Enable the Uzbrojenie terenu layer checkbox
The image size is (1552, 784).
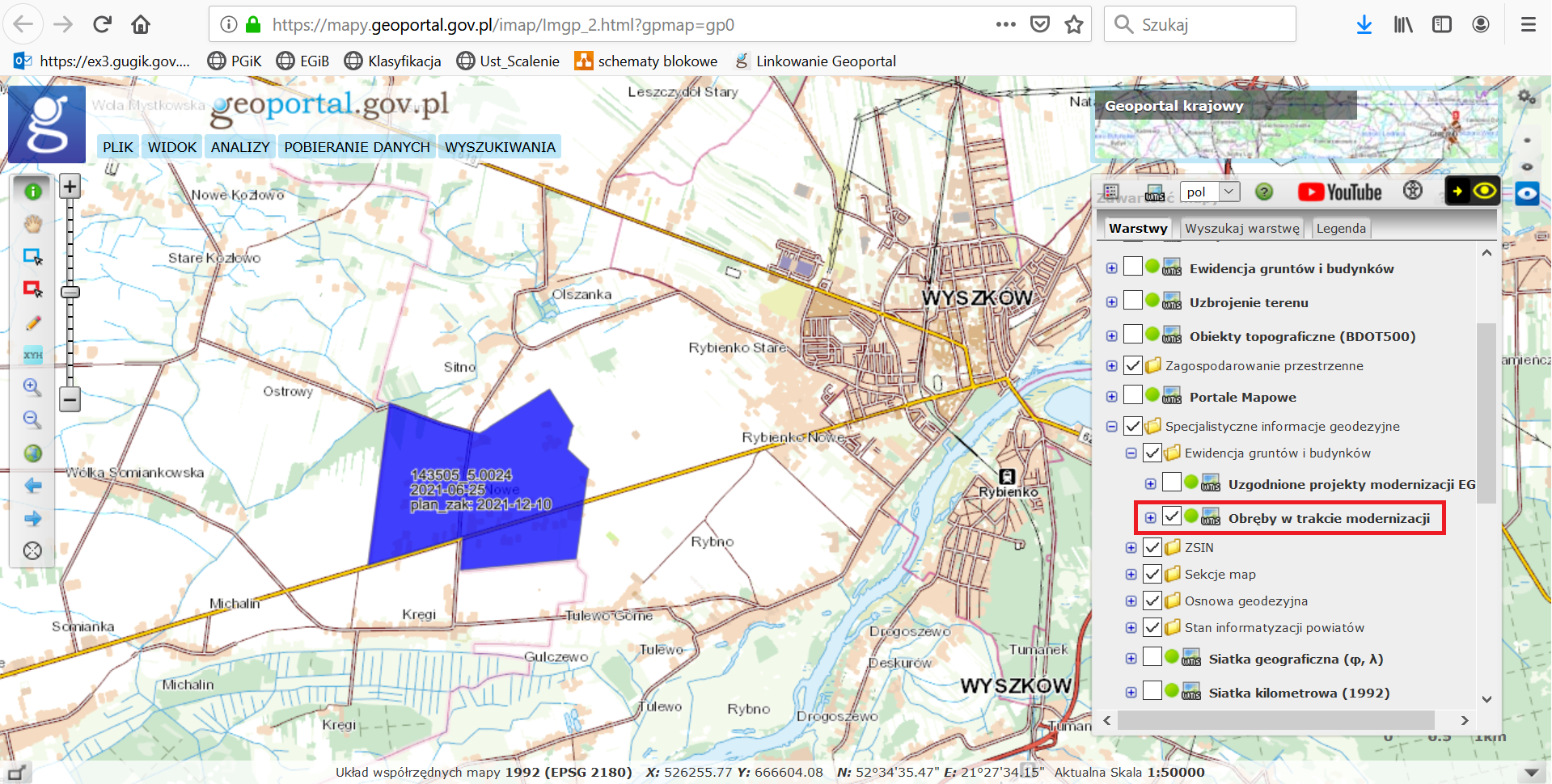[1133, 301]
